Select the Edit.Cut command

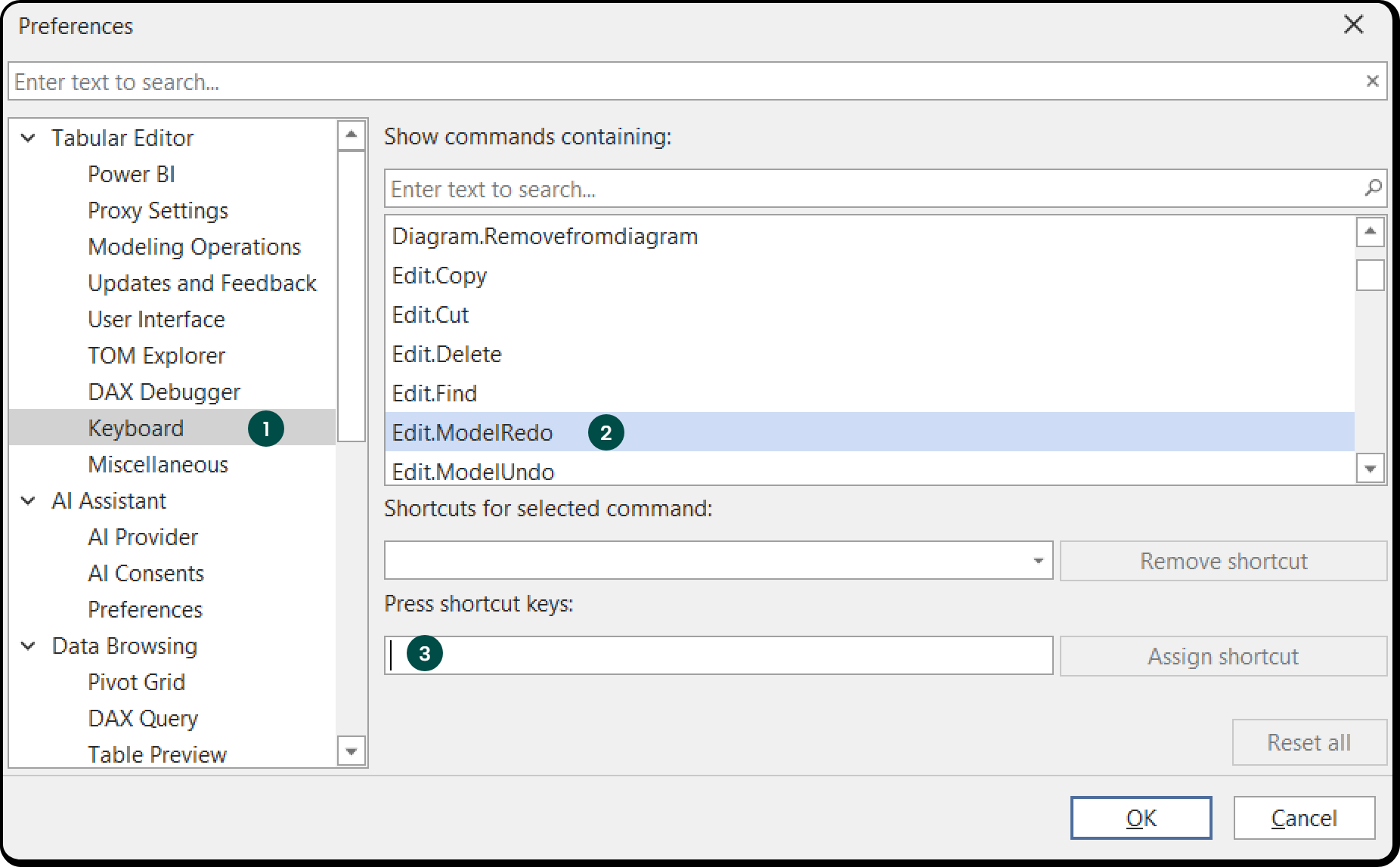pos(869,314)
